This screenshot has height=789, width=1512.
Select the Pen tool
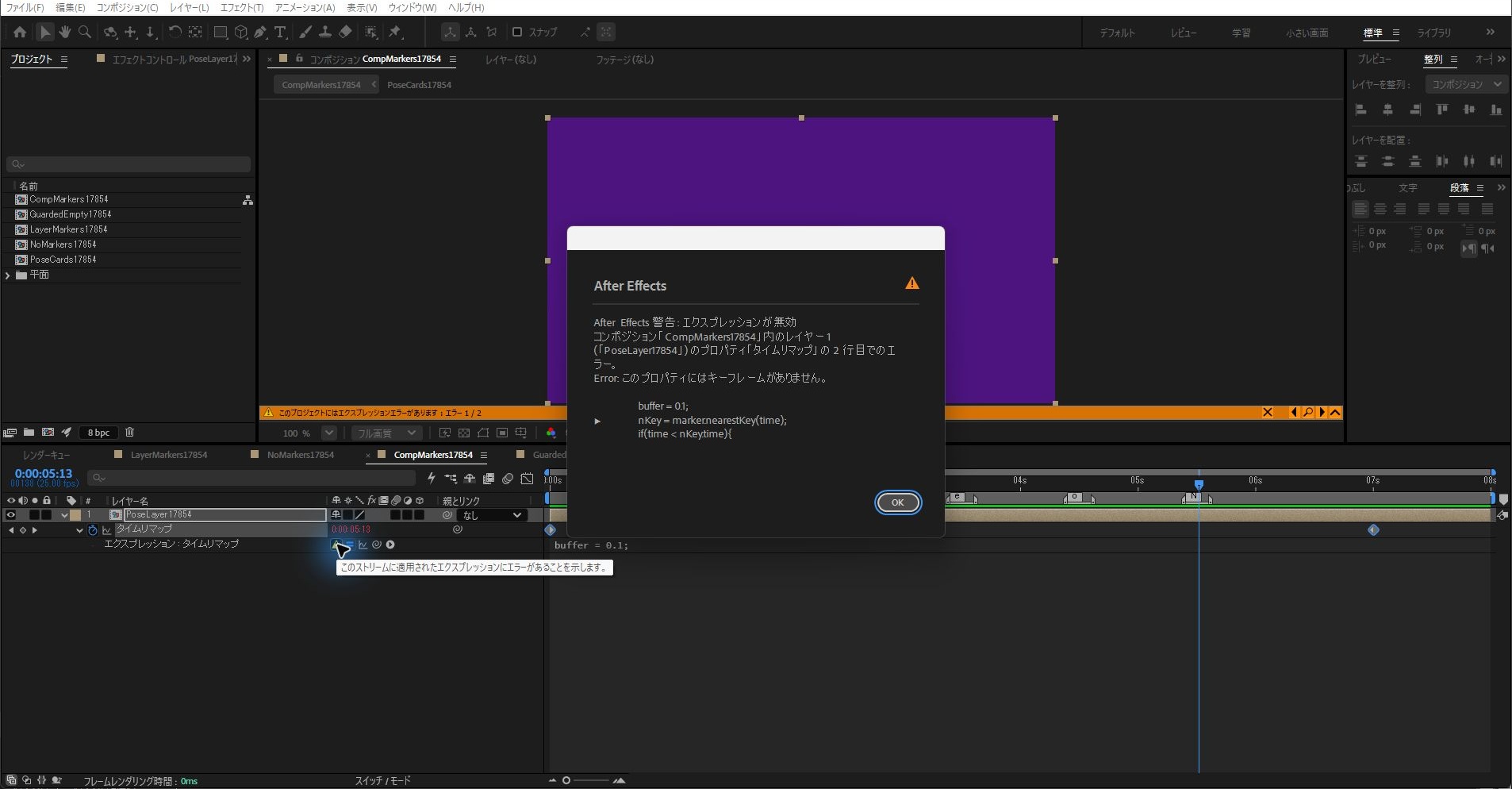coord(260,33)
